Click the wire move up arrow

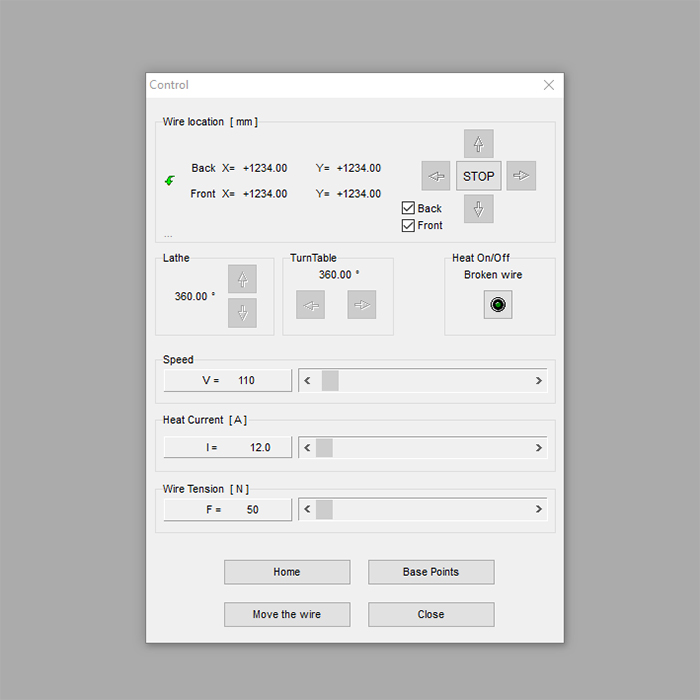click(478, 144)
